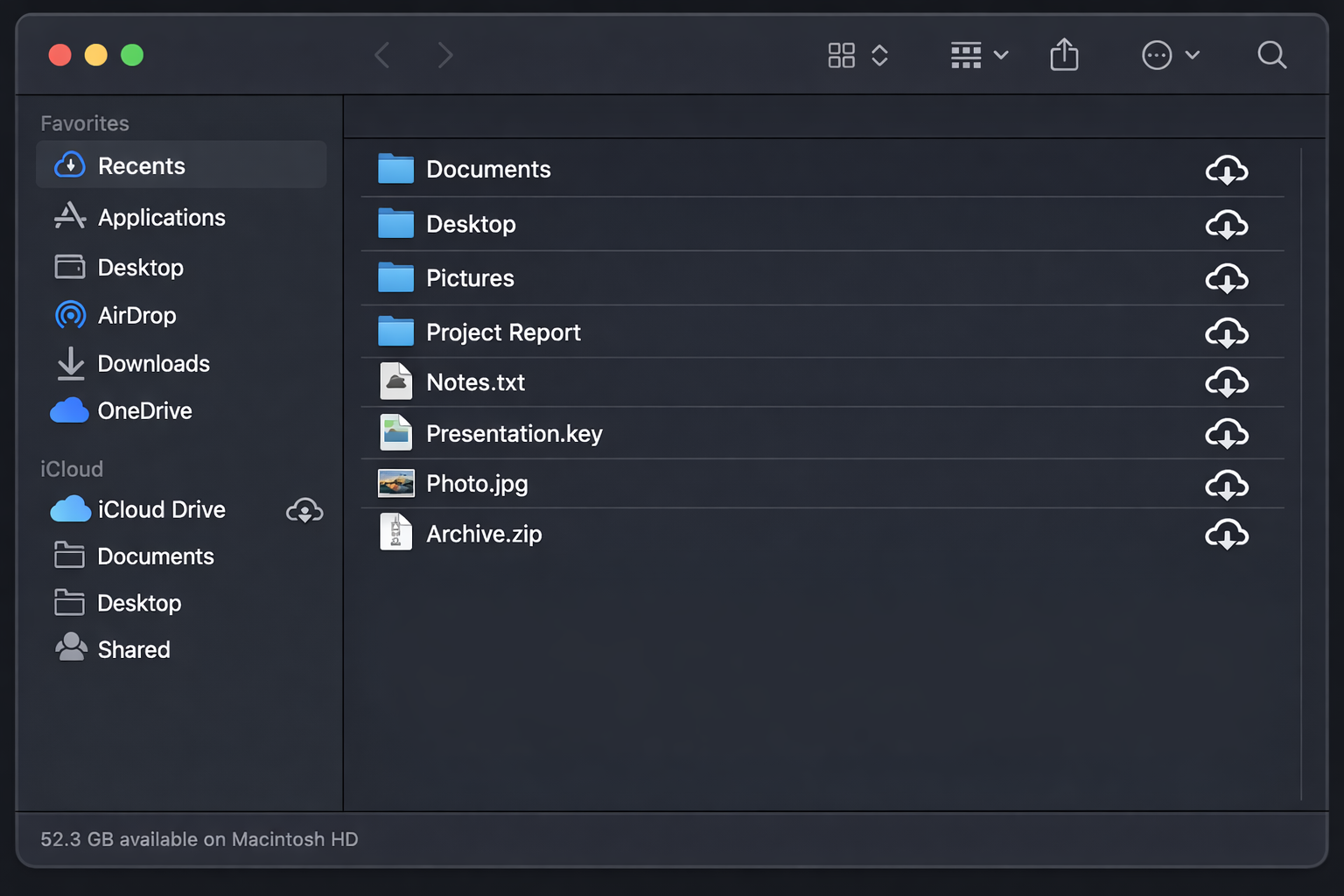1344x896 pixels.
Task: Open Documents under iCloud
Action: click(x=181, y=556)
